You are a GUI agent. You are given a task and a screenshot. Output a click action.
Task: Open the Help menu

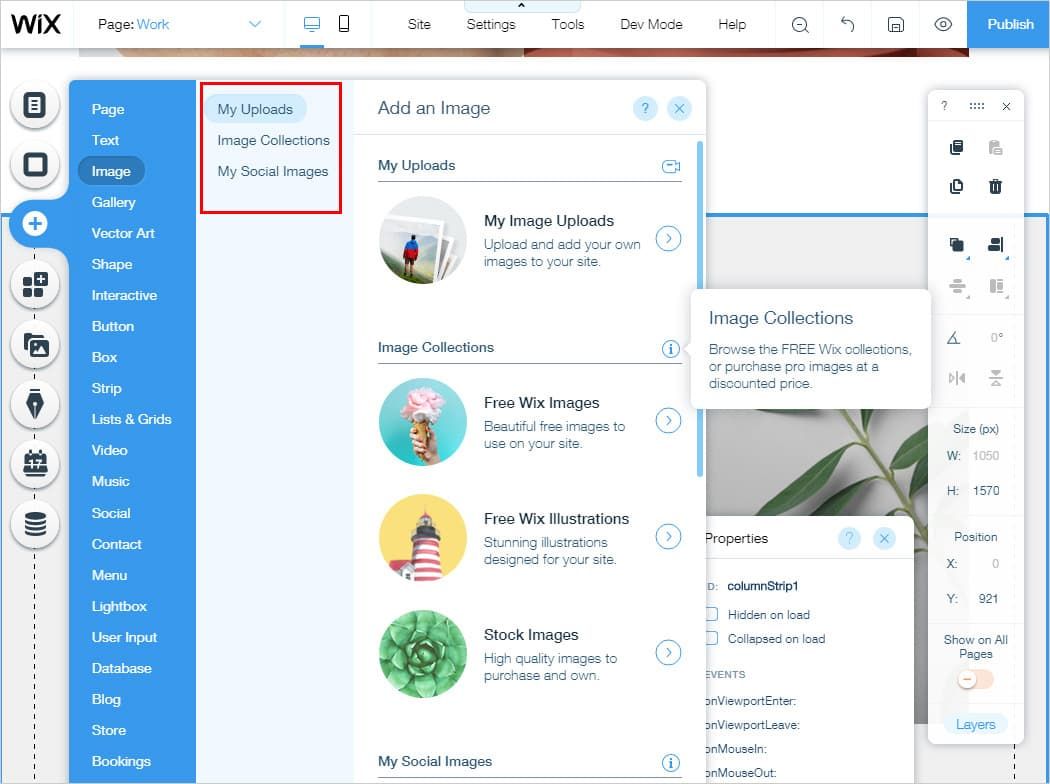pyautogui.click(x=732, y=25)
